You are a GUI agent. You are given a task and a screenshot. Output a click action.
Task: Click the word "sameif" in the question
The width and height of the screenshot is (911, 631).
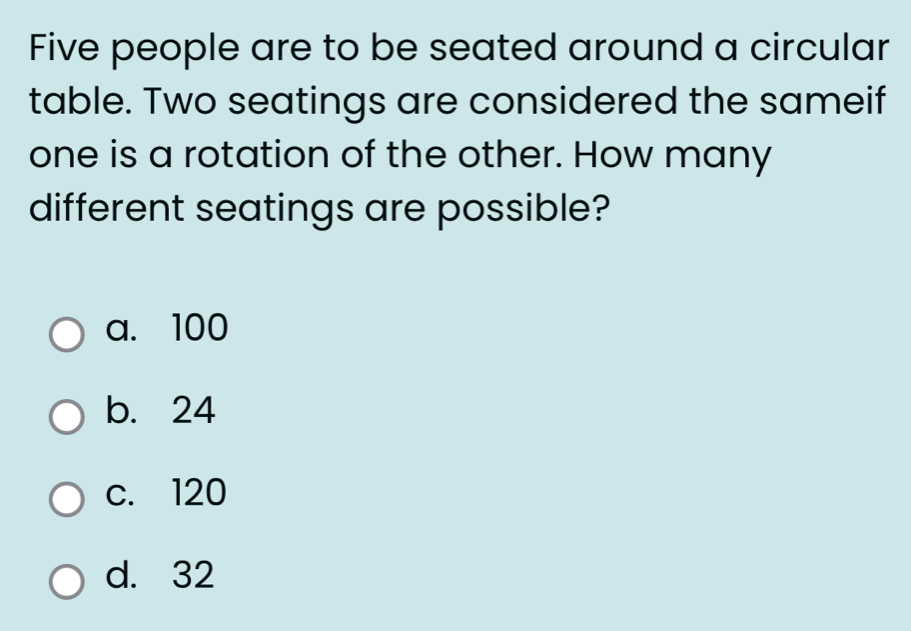(x=822, y=101)
